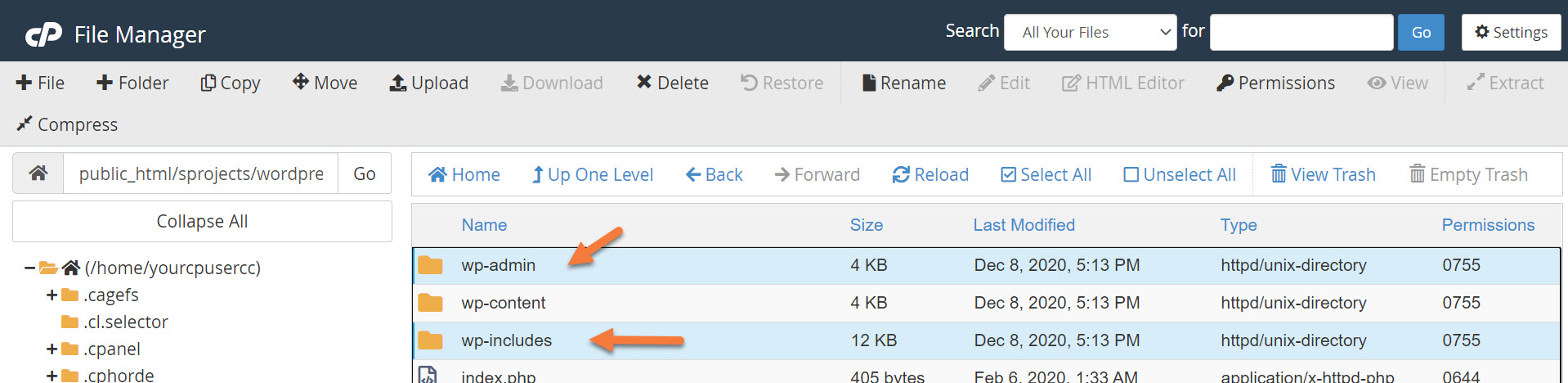This screenshot has width=1568, height=383.
Task: Click the Settings button
Action: tap(1511, 33)
